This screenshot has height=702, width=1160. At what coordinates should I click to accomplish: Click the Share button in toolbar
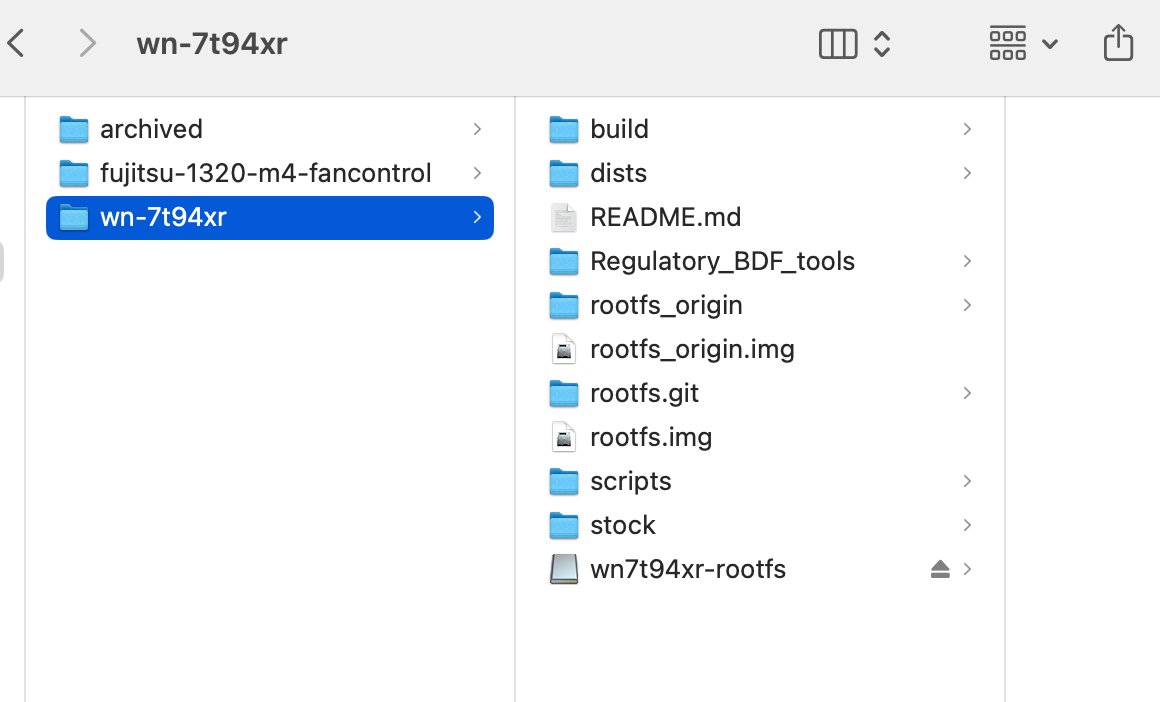(x=1118, y=42)
